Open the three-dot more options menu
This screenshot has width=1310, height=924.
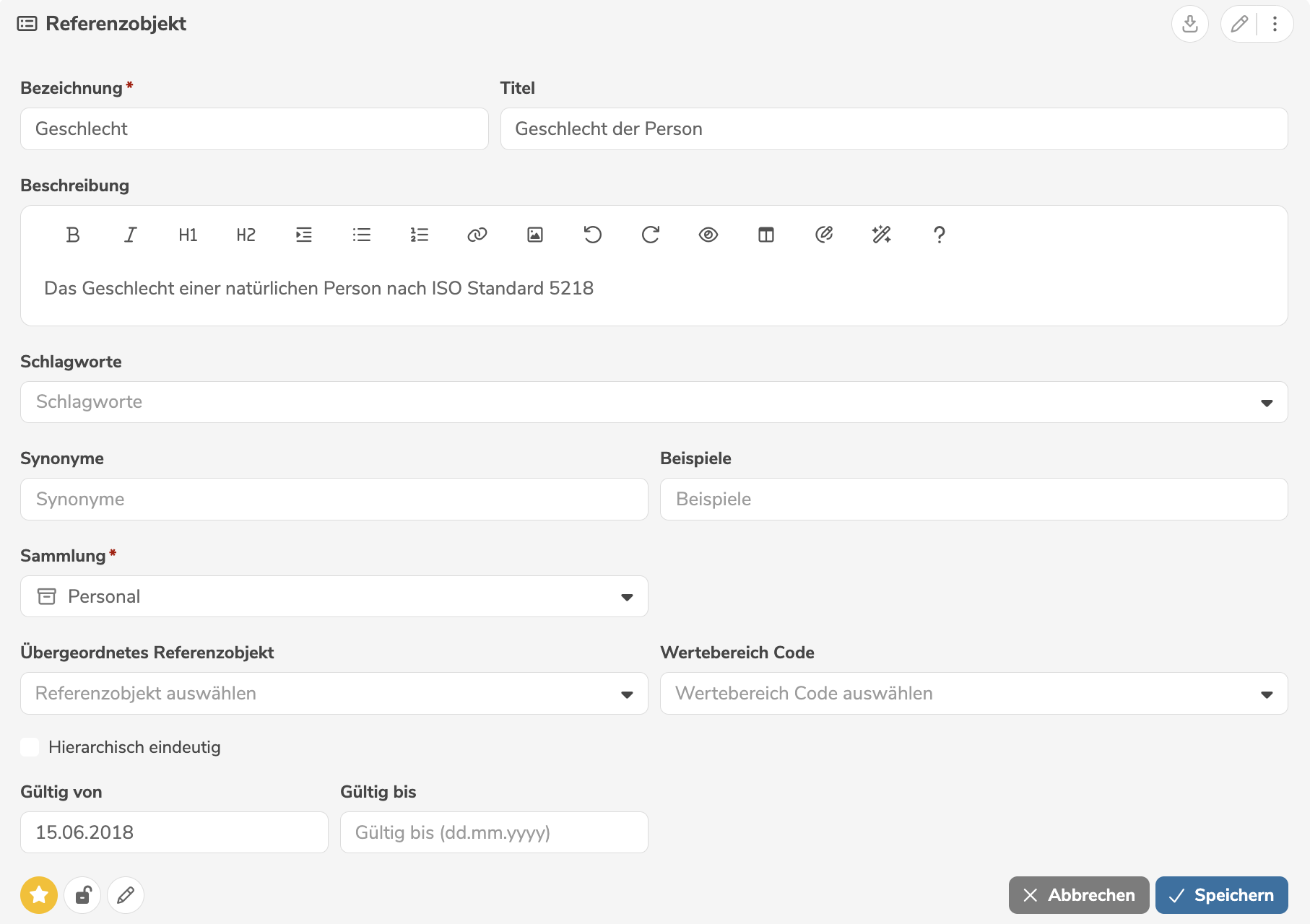click(x=1275, y=24)
